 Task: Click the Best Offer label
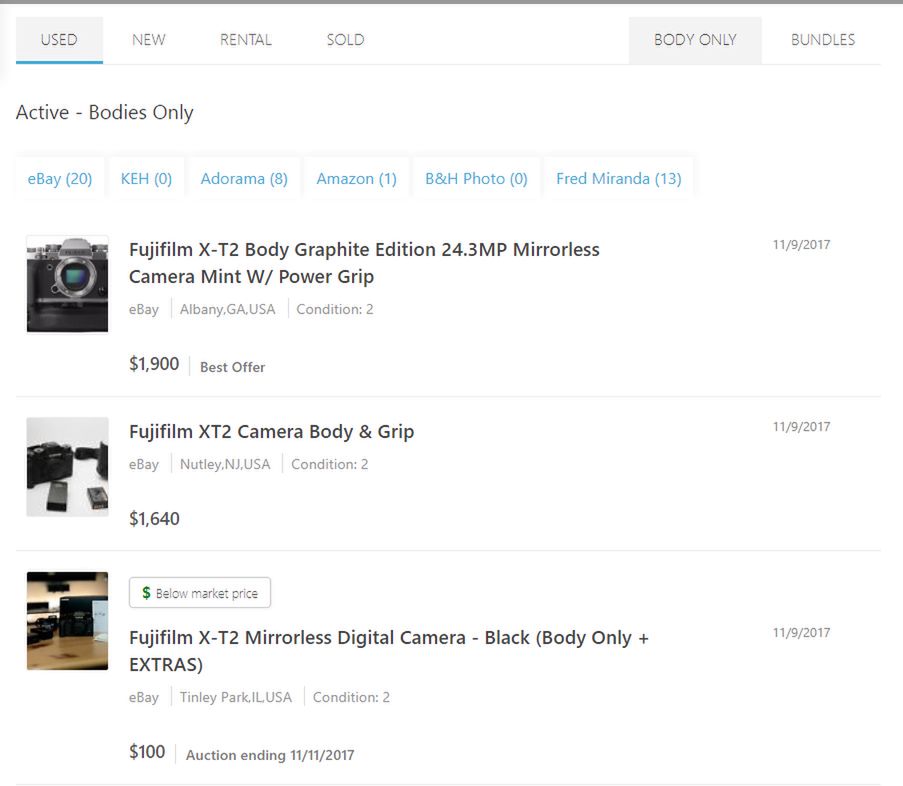[233, 367]
